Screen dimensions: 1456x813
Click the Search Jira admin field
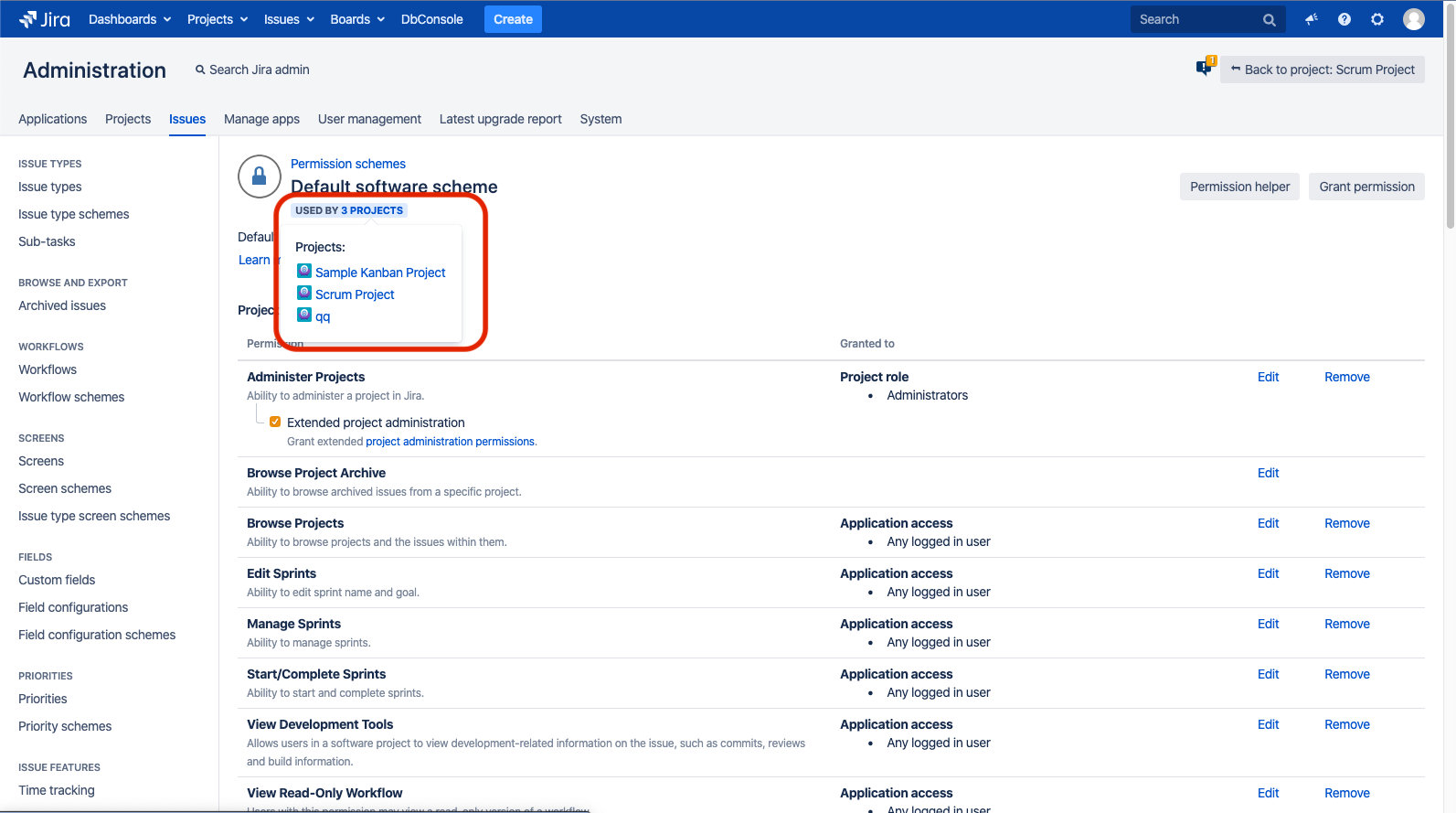[260, 70]
